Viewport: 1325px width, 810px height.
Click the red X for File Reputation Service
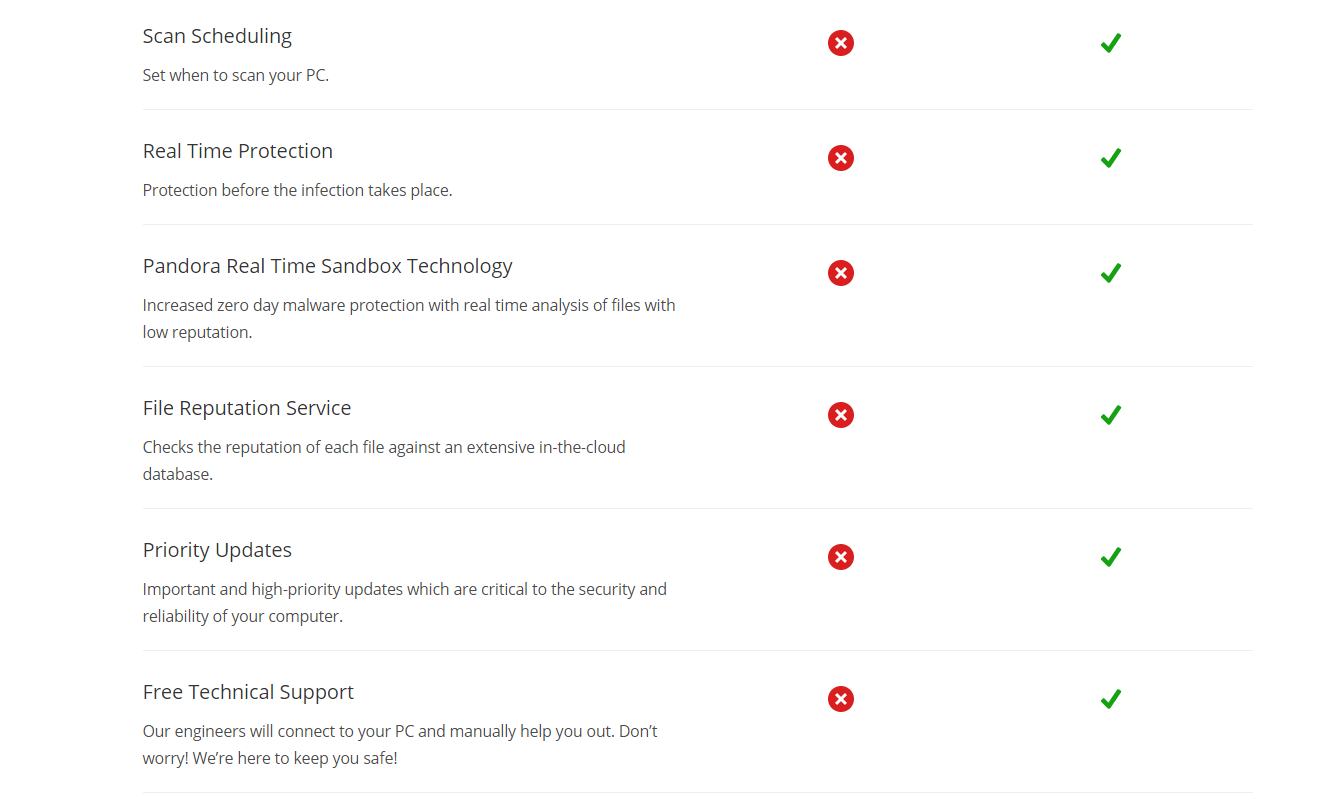[840, 415]
